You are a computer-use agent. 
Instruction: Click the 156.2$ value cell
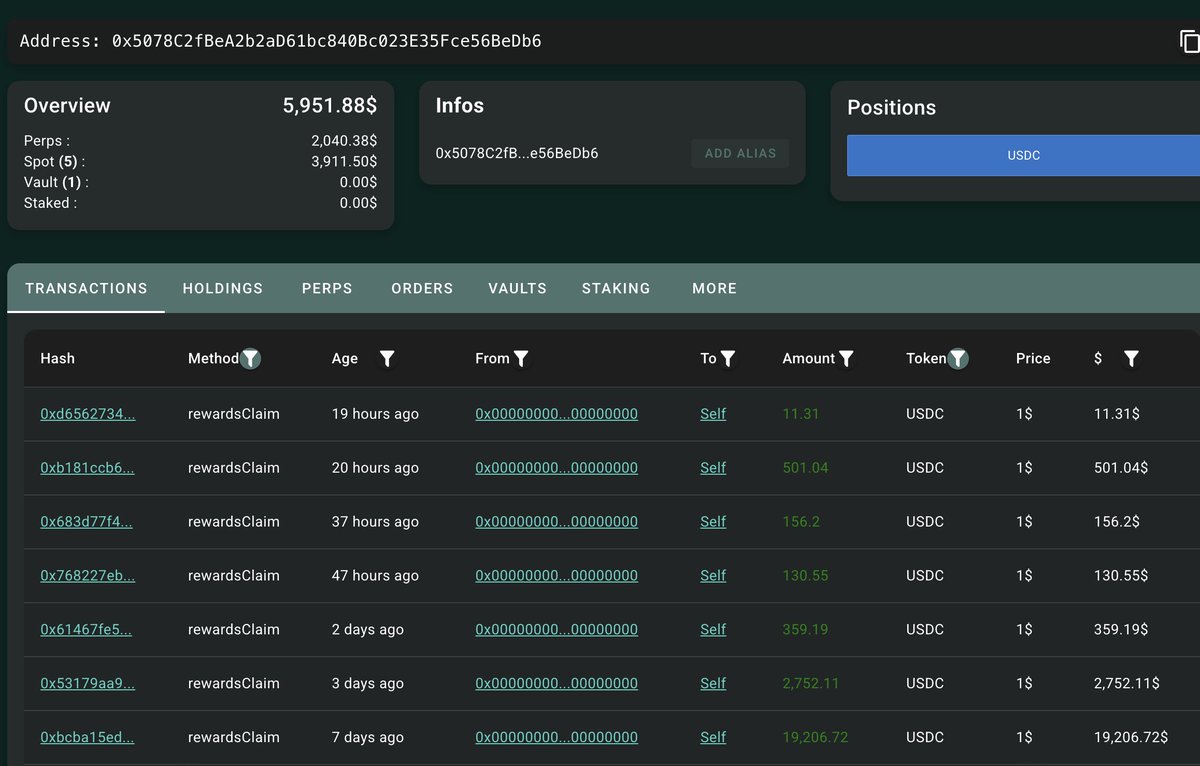tap(1117, 522)
